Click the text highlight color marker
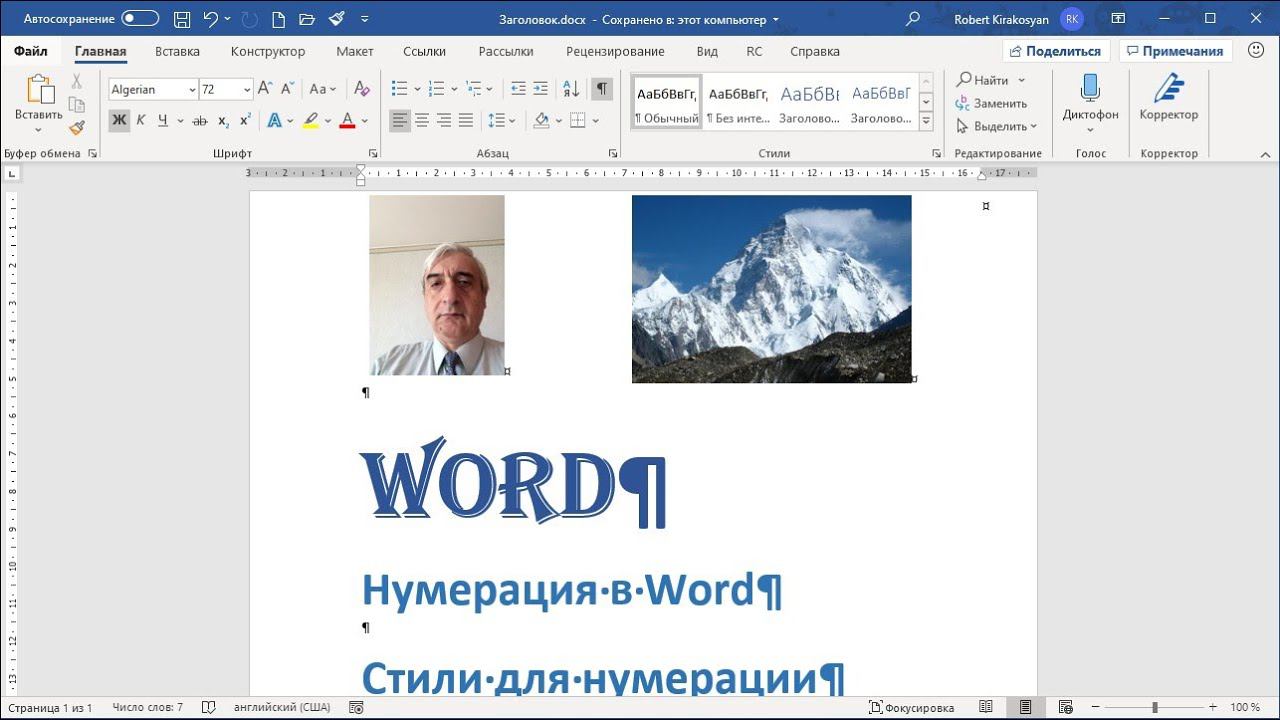1280x720 pixels. (x=310, y=121)
